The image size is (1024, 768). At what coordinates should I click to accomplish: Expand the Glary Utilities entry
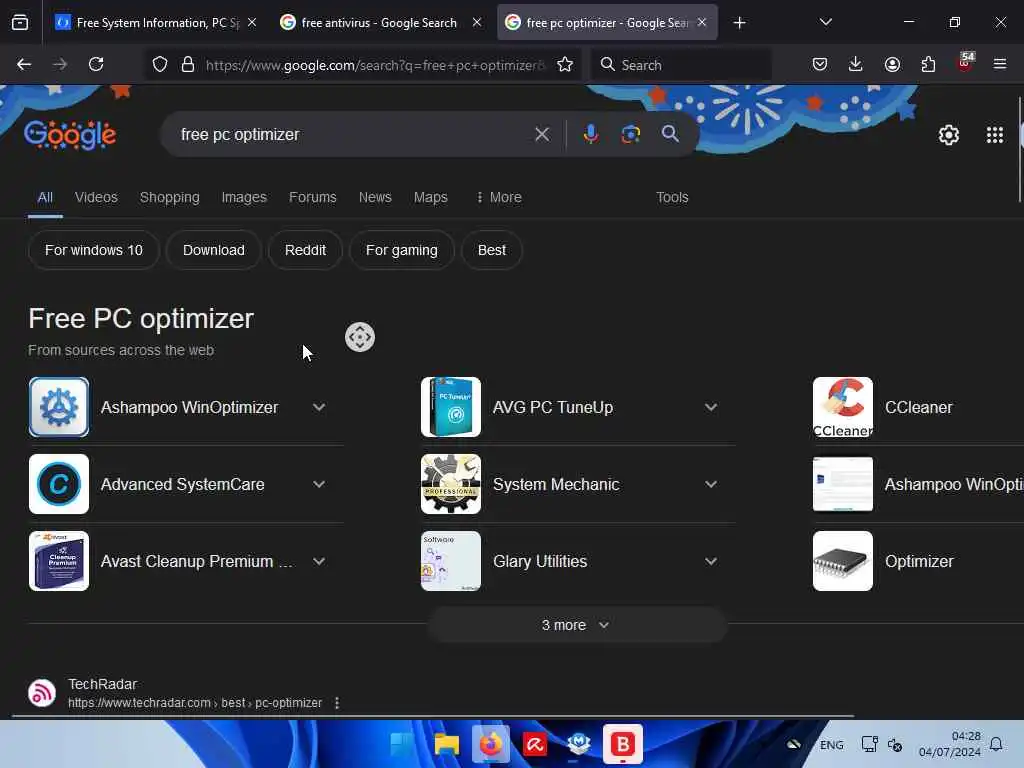[x=711, y=562]
